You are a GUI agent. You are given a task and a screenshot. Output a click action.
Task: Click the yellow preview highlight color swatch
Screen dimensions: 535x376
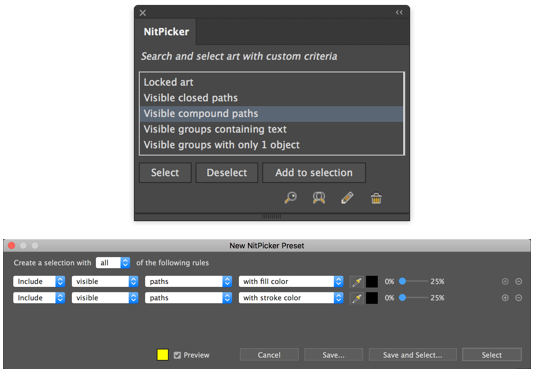pyautogui.click(x=162, y=355)
